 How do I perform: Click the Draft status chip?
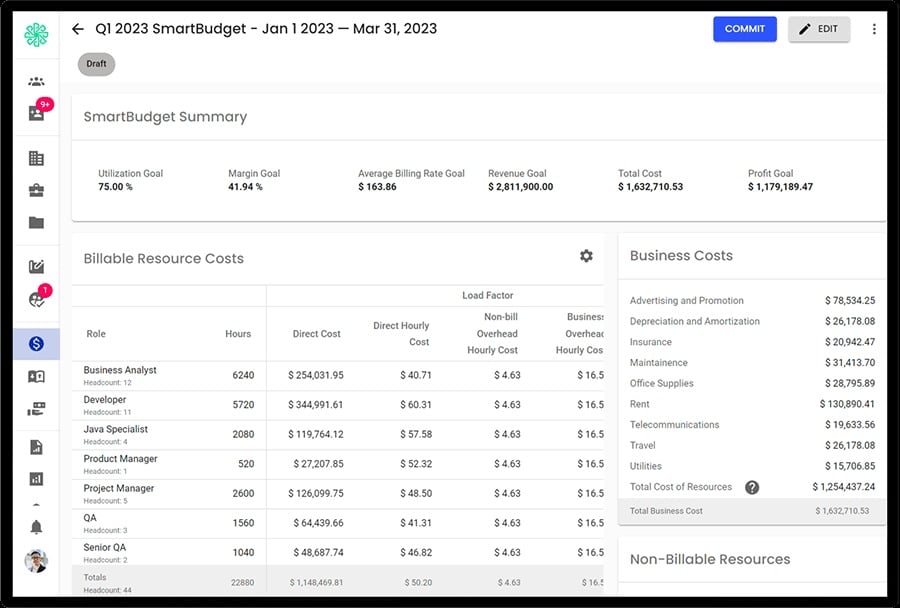(96, 64)
